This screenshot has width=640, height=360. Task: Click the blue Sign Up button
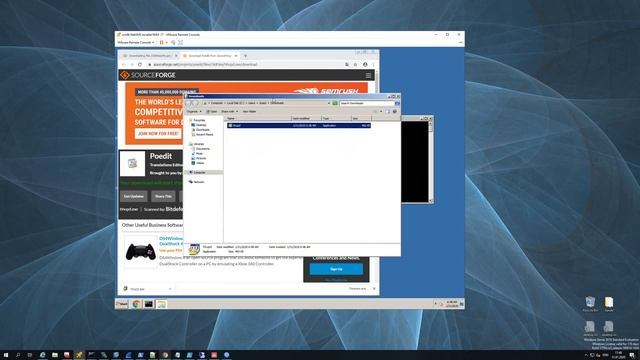coord(336,269)
